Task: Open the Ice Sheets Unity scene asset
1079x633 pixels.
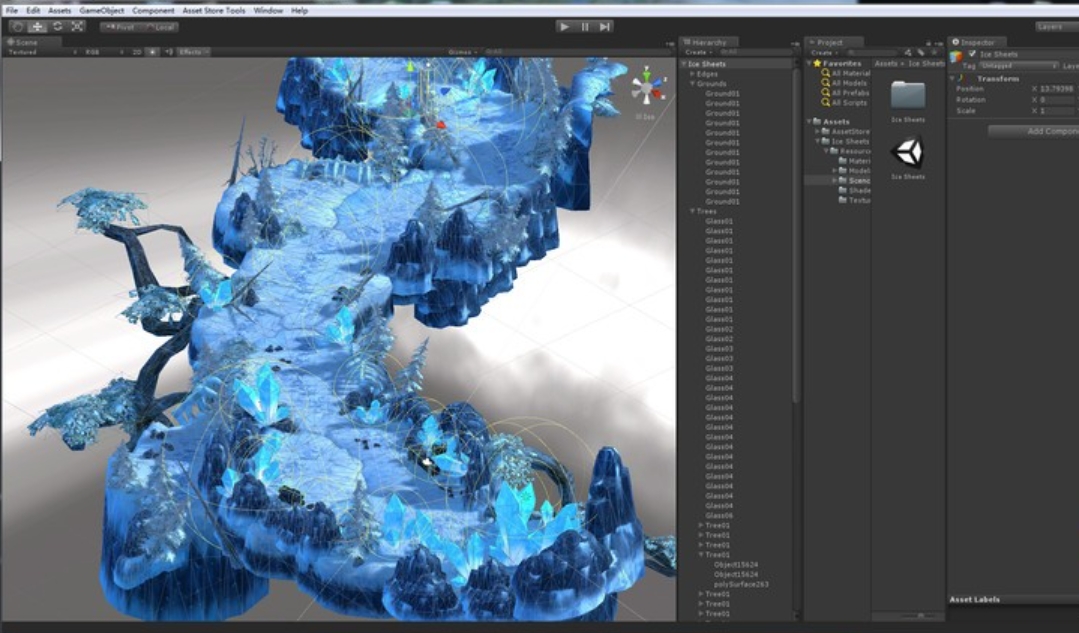Action: pos(907,153)
